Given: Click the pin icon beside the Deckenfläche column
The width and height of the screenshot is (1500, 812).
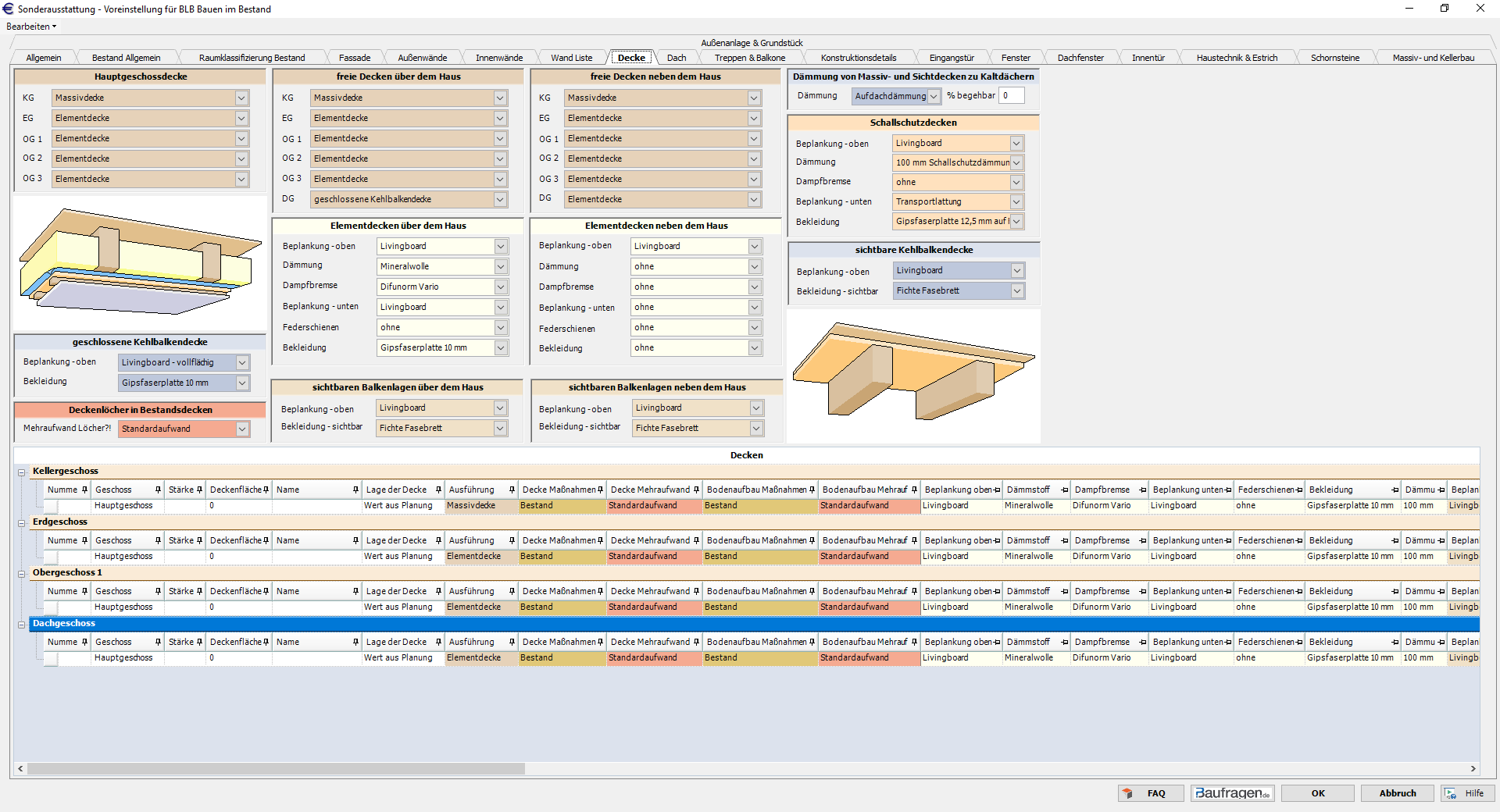Looking at the screenshot, I should pyautogui.click(x=266, y=490).
